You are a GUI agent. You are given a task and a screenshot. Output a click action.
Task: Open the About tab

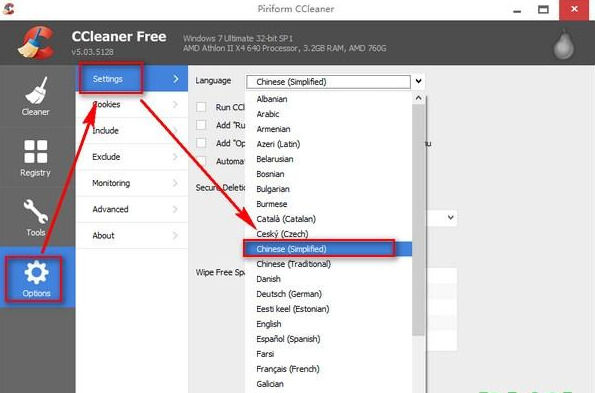point(132,235)
